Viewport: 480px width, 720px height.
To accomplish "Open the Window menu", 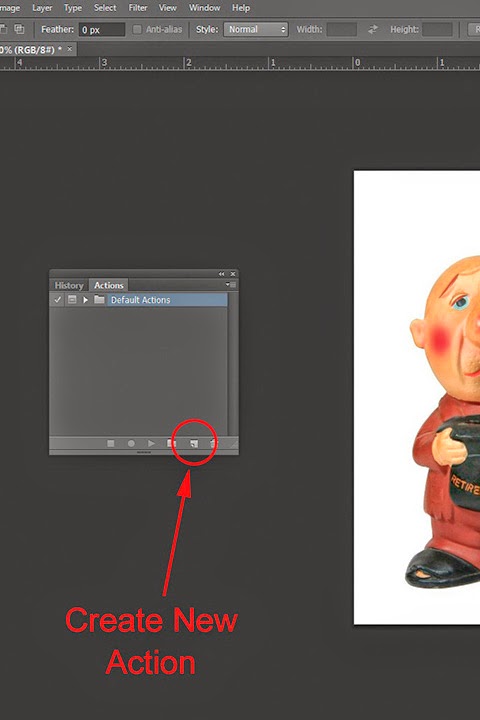I will pyautogui.click(x=204, y=8).
